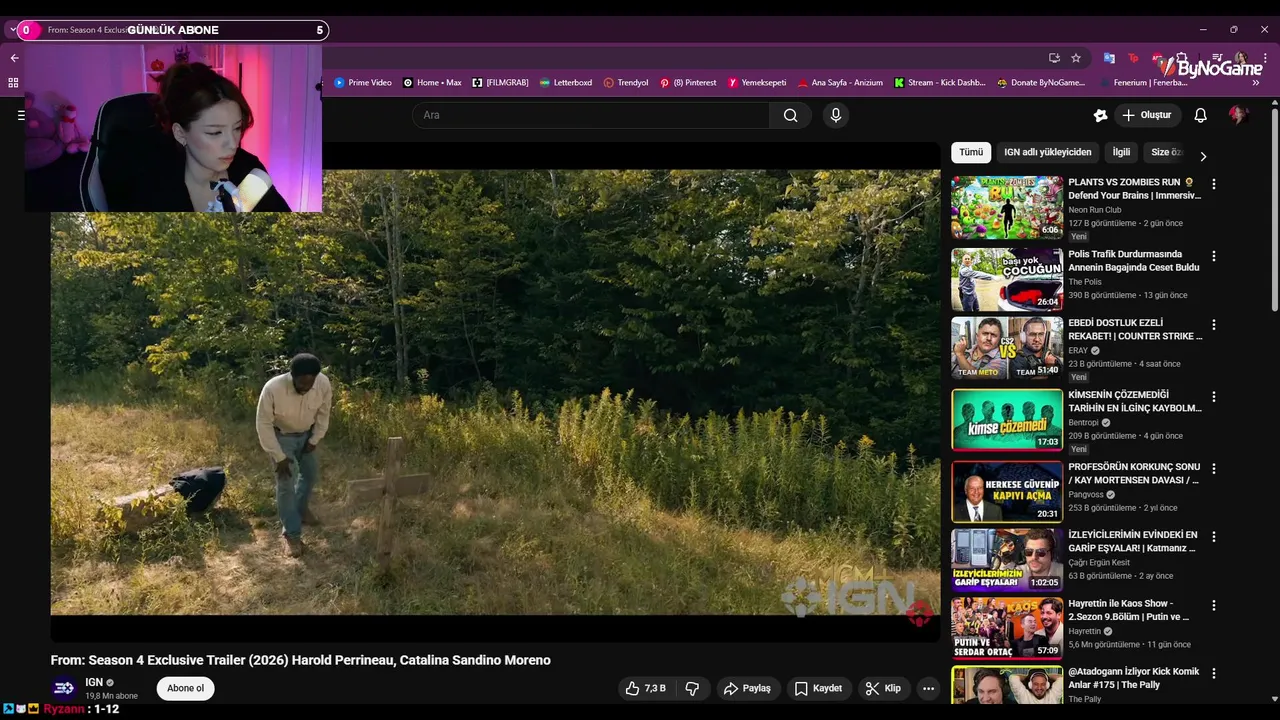
Task: Click the Paylaş share button
Action: (747, 688)
